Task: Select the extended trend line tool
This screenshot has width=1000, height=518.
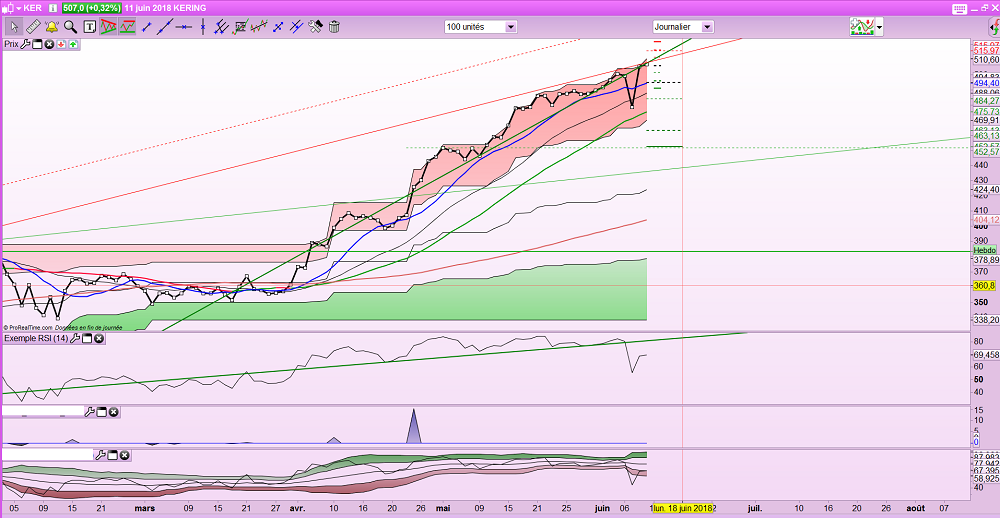Action: 165,27
